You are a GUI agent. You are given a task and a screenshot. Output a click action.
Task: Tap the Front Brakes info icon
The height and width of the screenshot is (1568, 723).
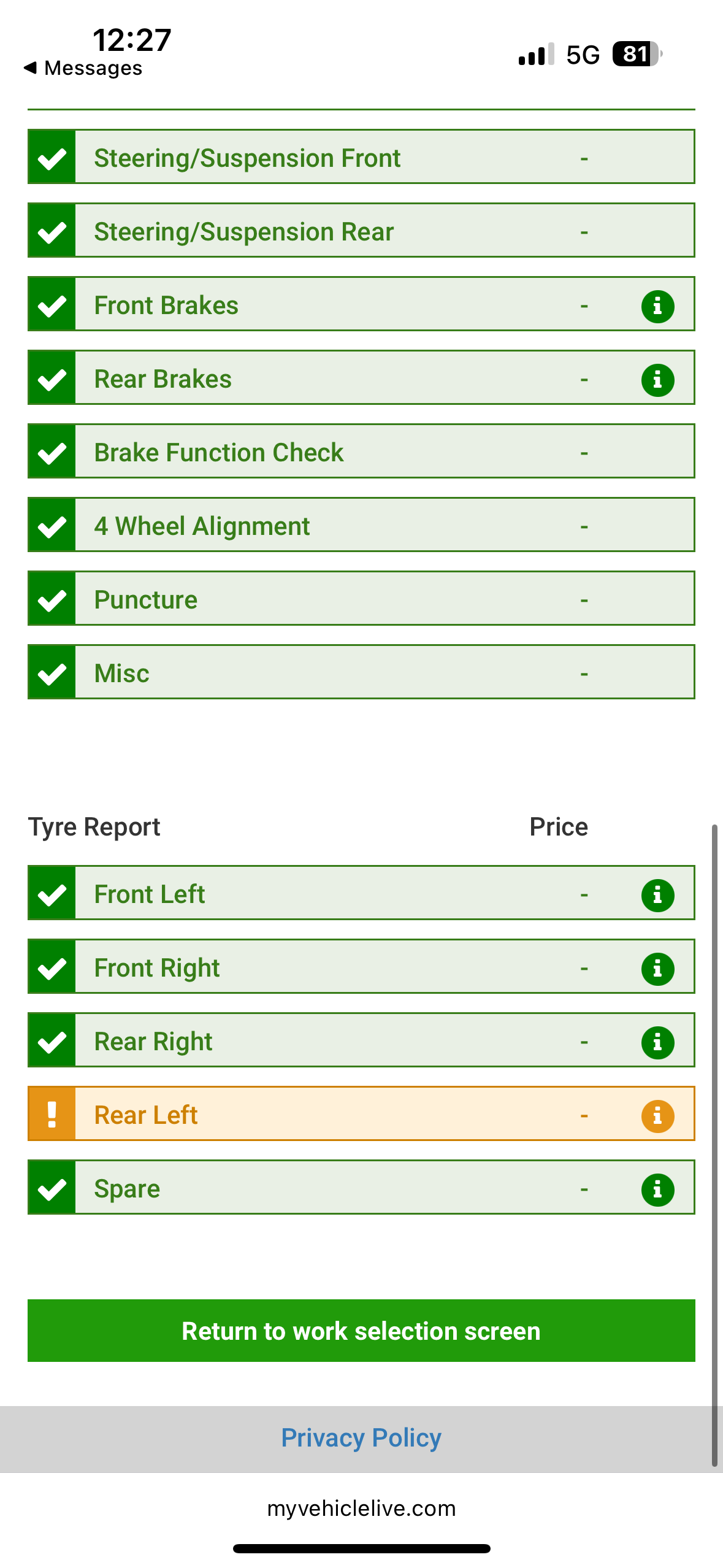pyautogui.click(x=657, y=306)
